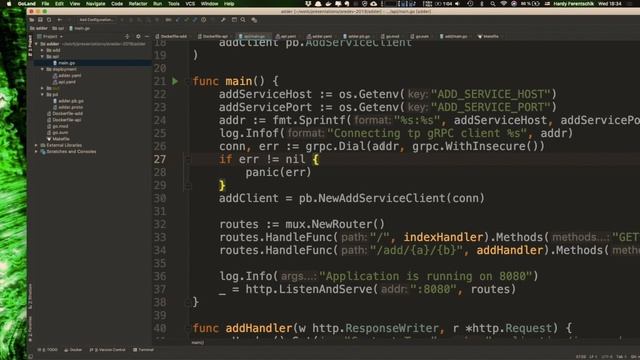Open the GoLand application menu
The width and height of the screenshot is (640, 360).
coord(27,4)
